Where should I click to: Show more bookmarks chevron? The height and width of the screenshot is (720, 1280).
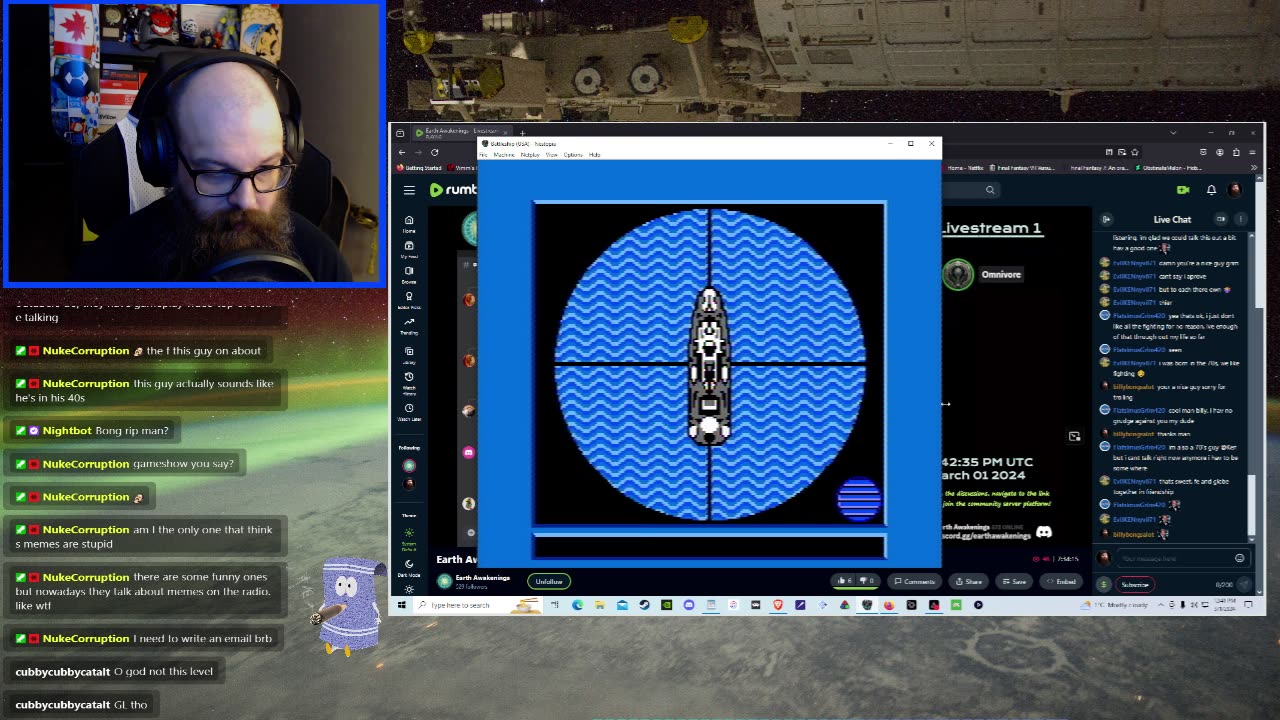click(x=1253, y=168)
